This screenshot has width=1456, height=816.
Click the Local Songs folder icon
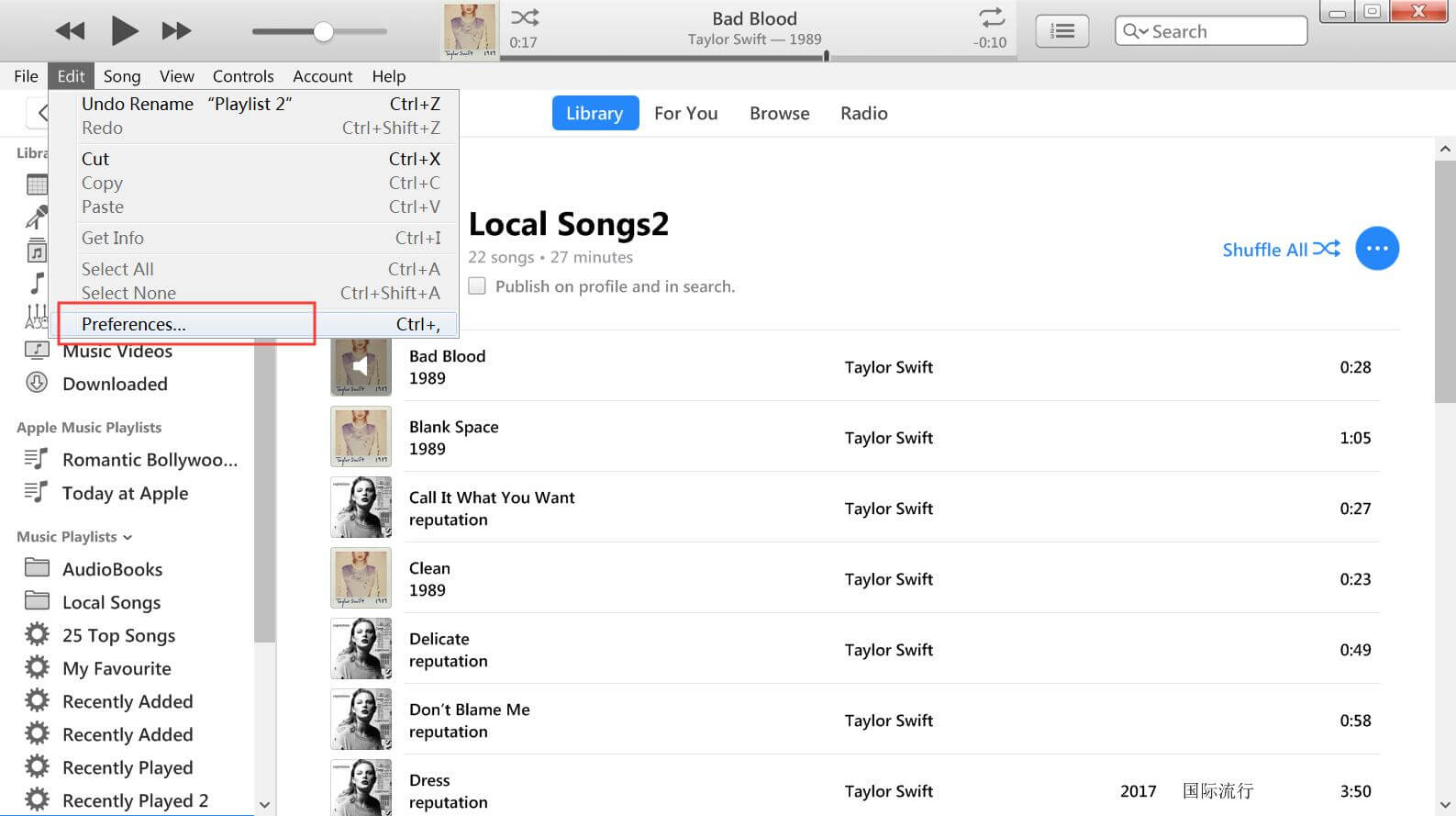37,601
